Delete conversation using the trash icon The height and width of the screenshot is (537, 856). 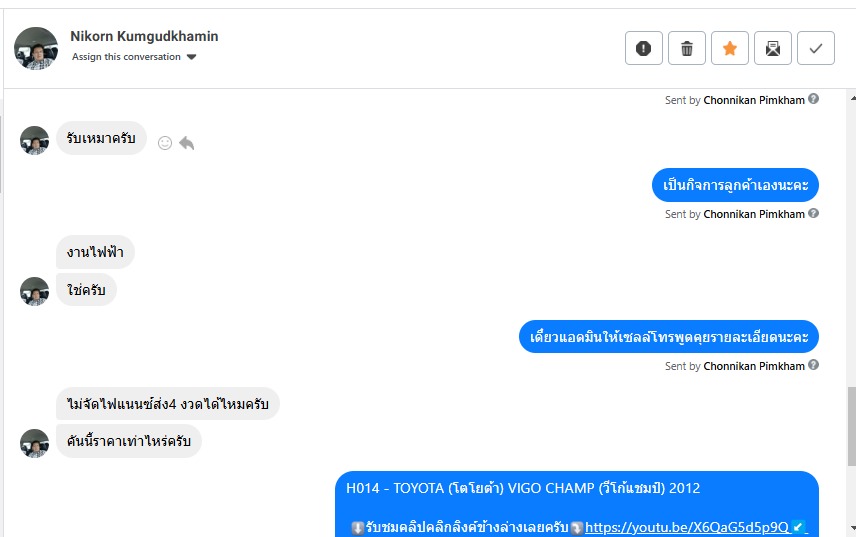tap(687, 49)
